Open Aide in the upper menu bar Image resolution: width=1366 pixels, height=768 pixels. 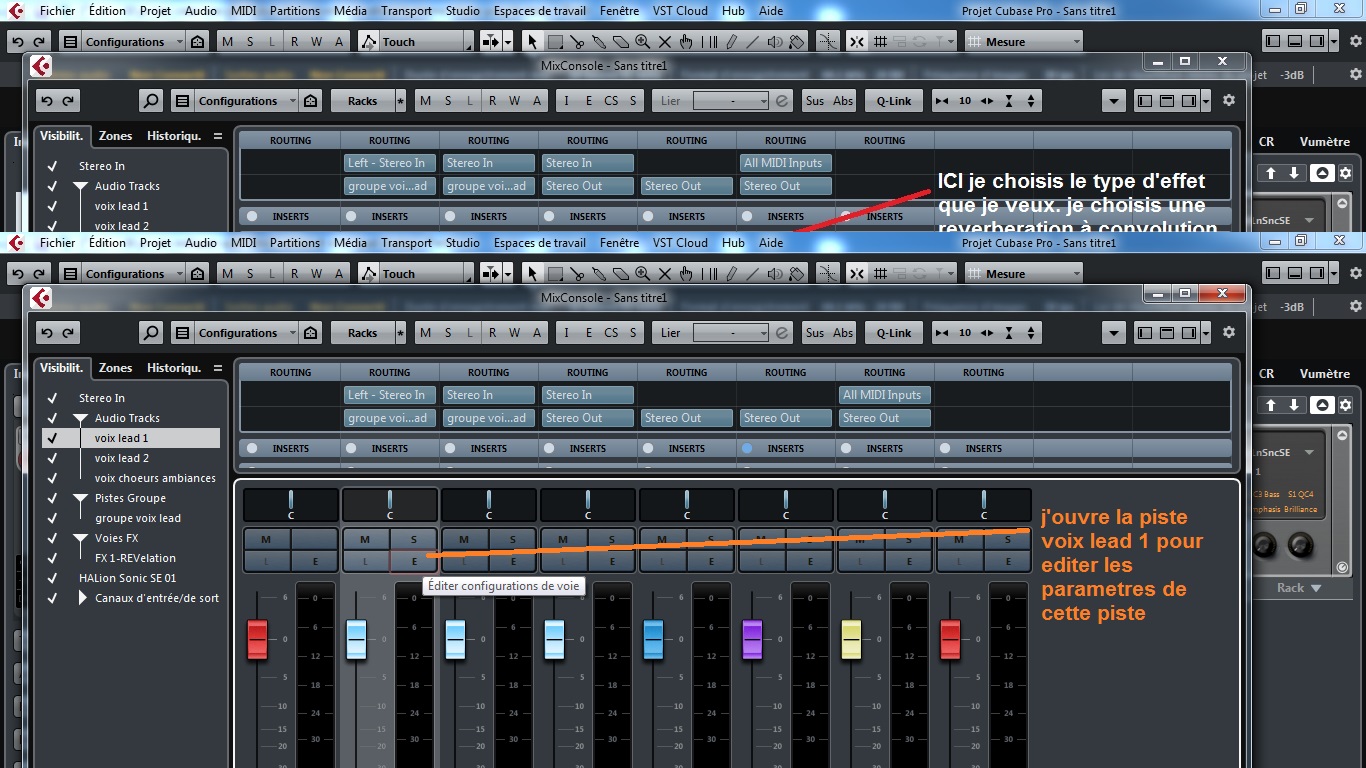click(771, 11)
